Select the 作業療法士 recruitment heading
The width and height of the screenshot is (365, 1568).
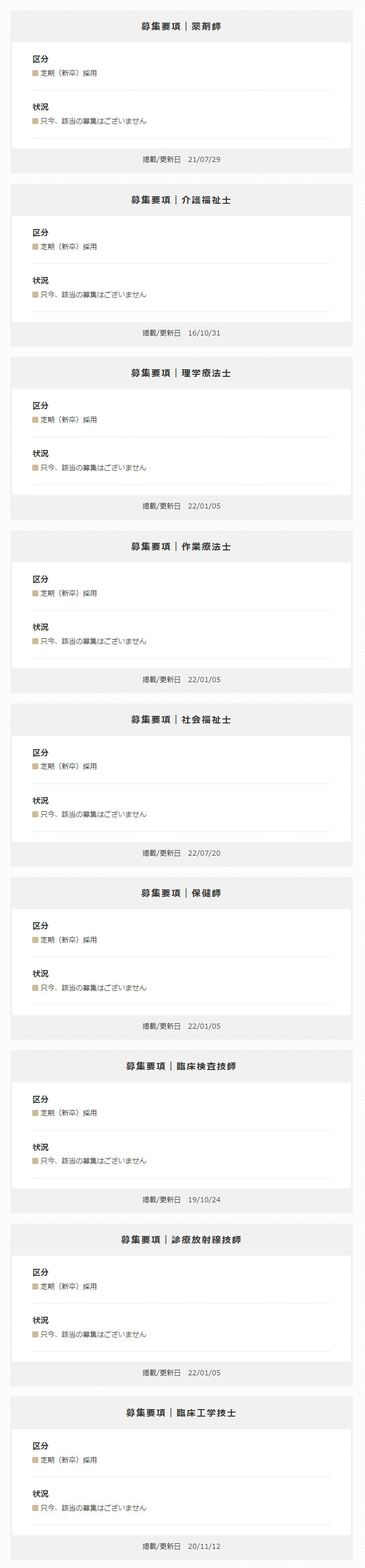point(181,546)
